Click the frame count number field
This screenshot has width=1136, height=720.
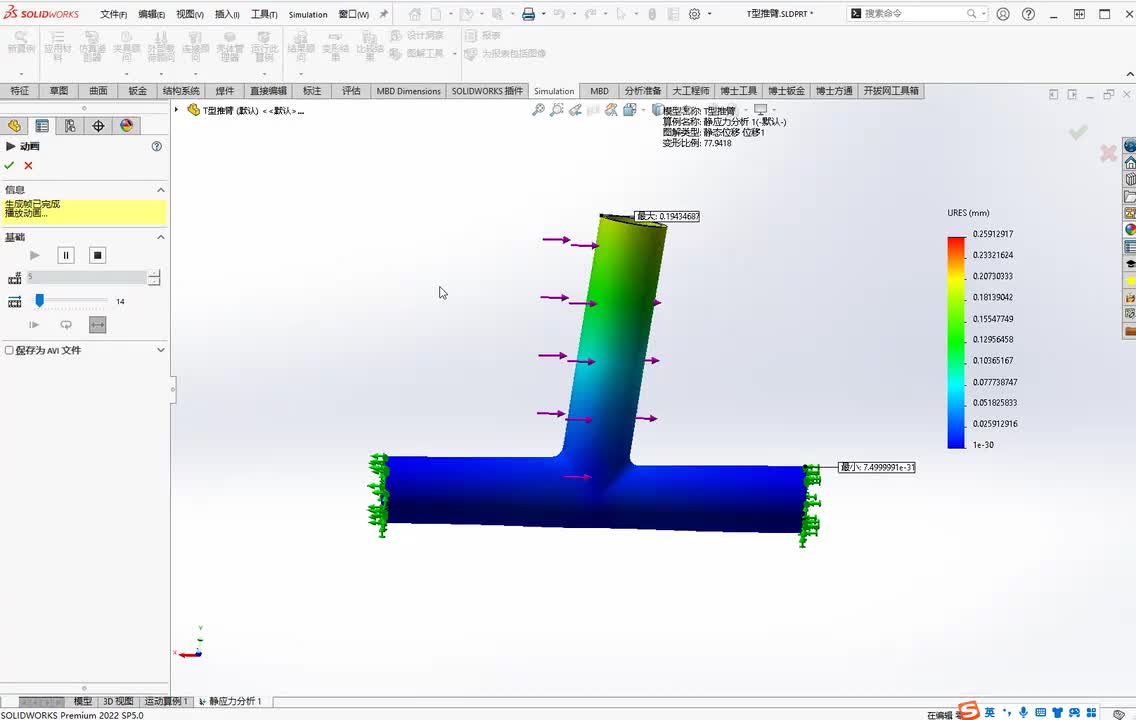coord(87,277)
